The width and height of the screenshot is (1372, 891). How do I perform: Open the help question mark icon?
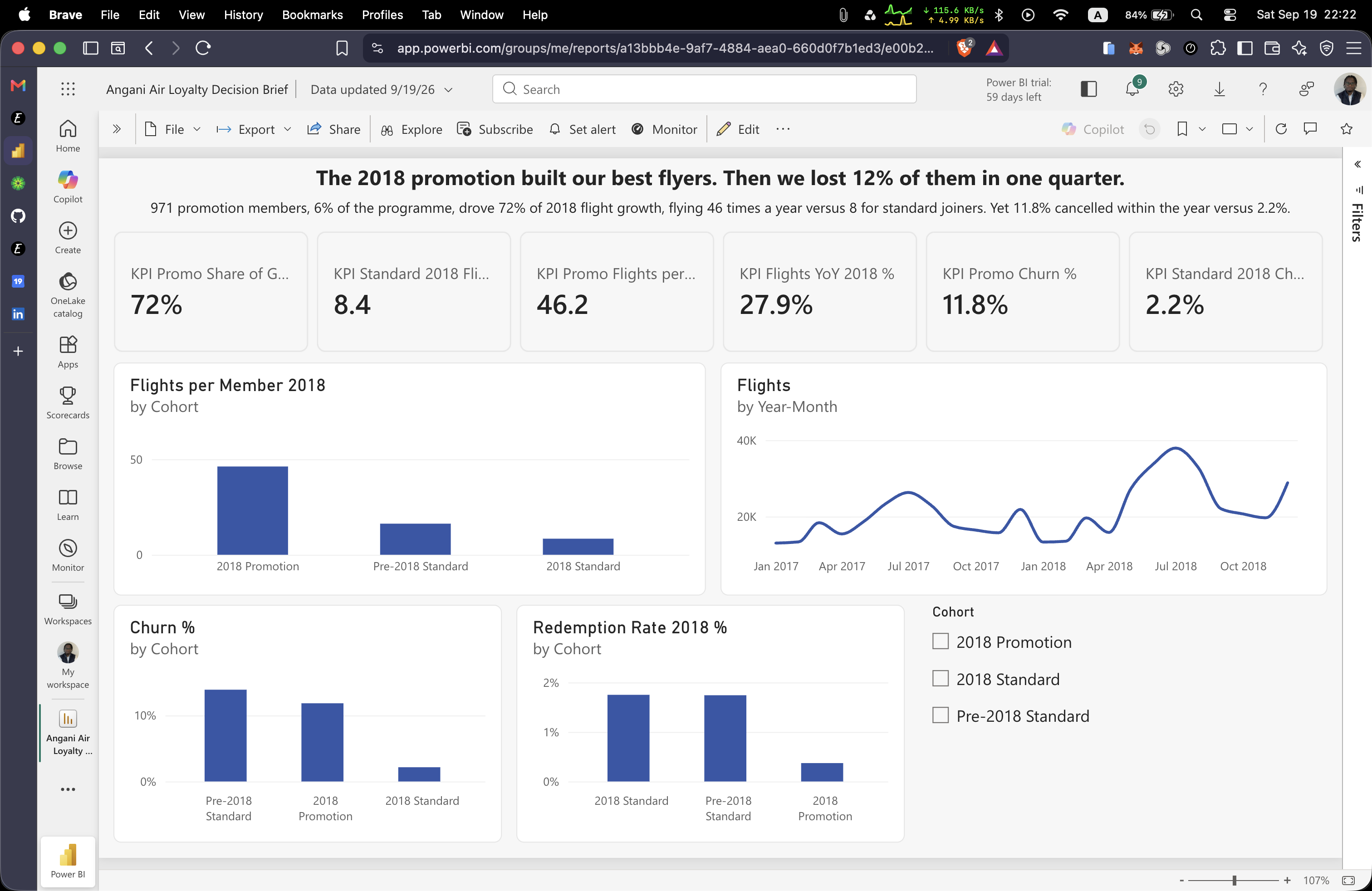pyautogui.click(x=1263, y=89)
